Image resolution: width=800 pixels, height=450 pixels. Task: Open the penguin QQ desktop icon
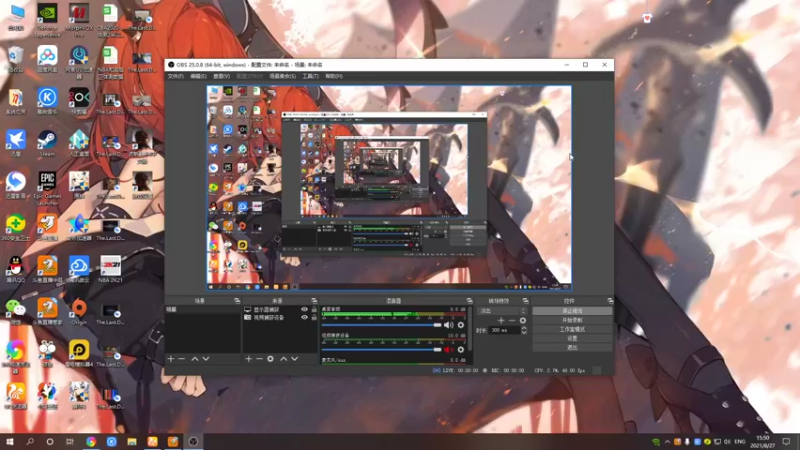tap(16, 269)
